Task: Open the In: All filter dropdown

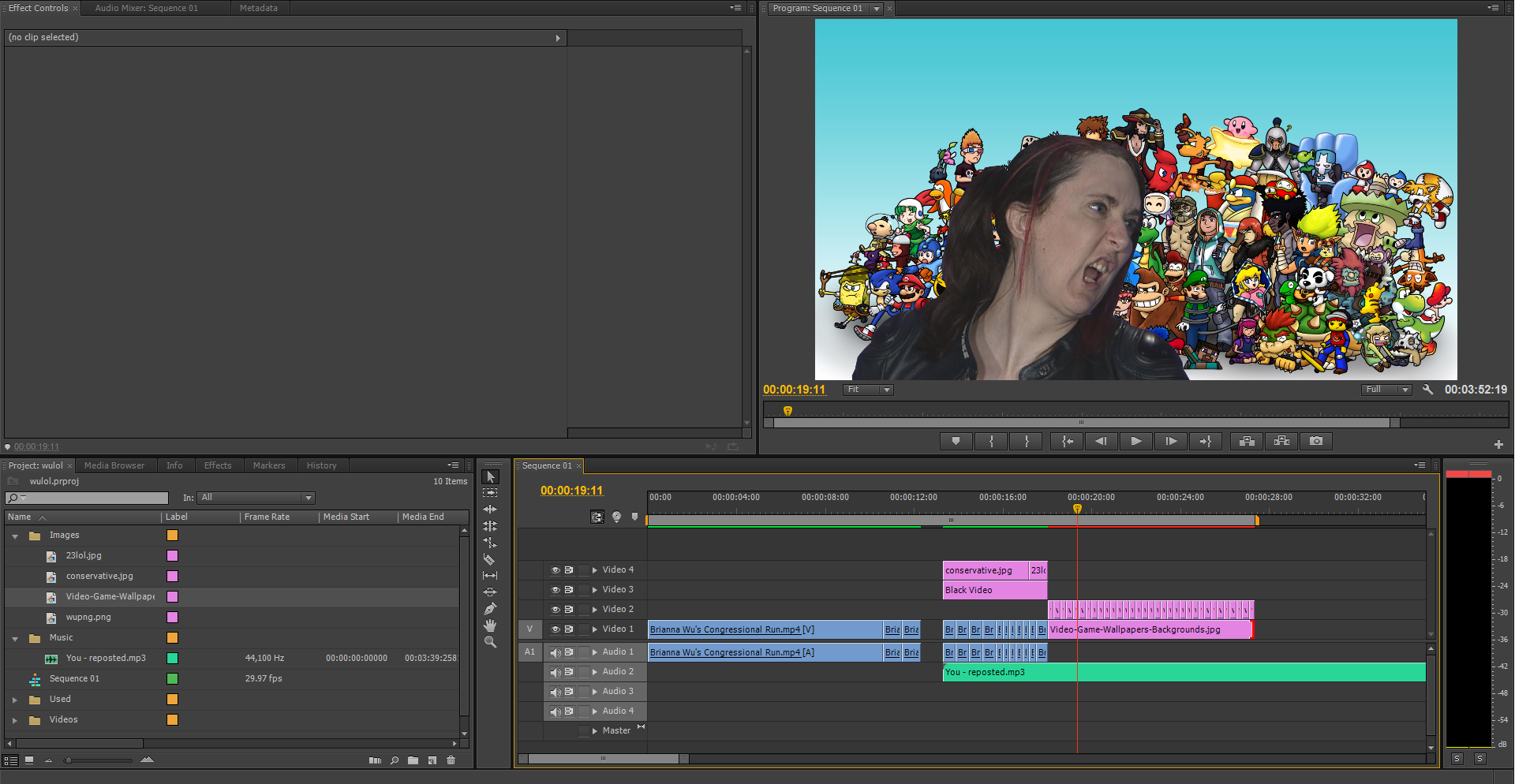Action: (x=256, y=498)
